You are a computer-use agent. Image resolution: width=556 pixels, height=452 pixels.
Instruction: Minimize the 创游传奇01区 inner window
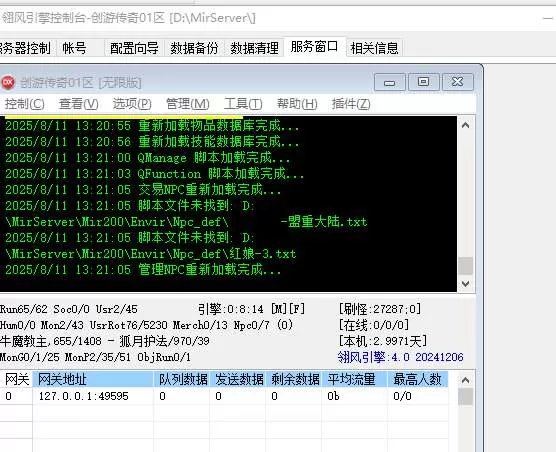(x=389, y=82)
